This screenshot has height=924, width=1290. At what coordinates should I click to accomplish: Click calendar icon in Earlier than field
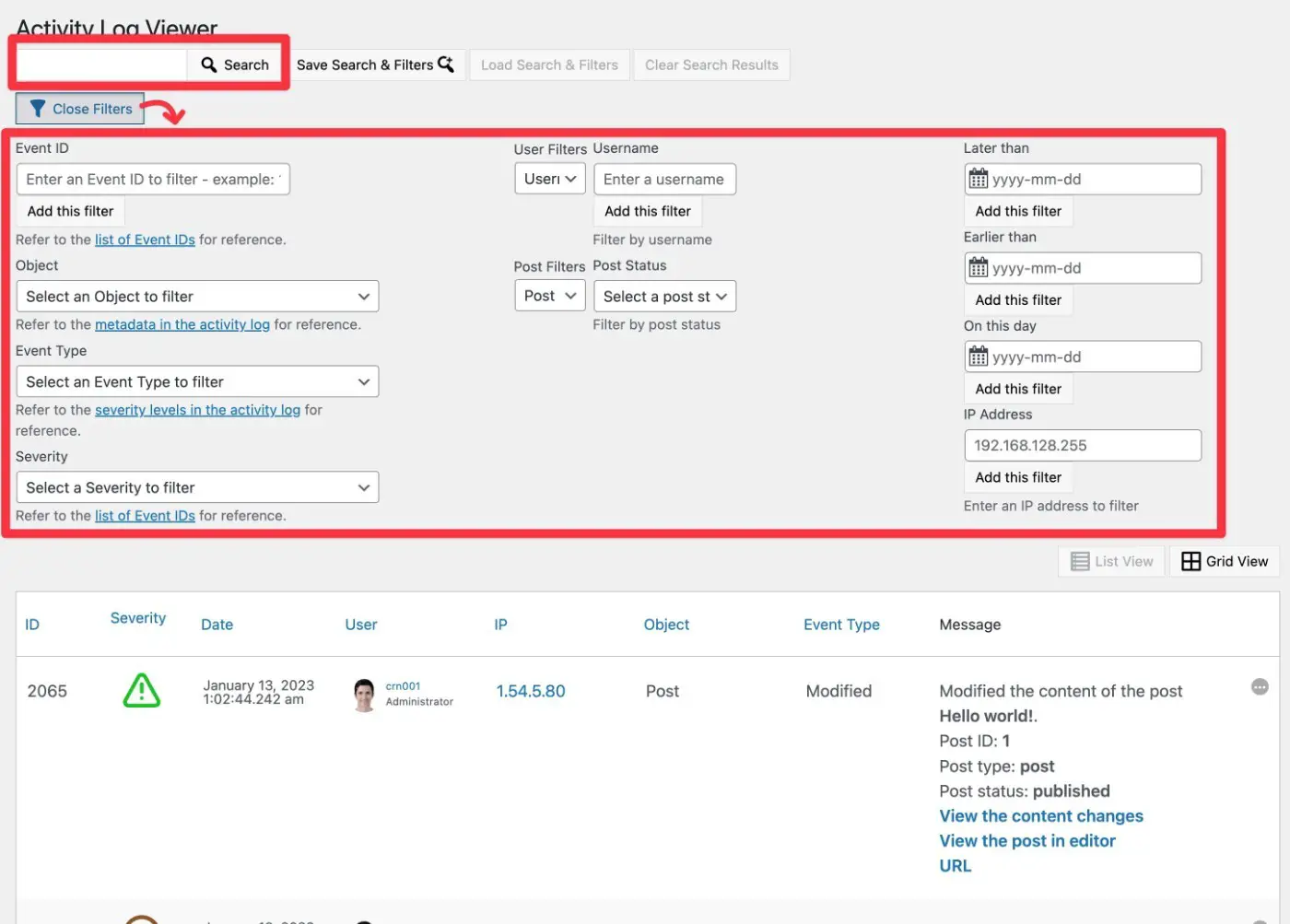point(979,268)
